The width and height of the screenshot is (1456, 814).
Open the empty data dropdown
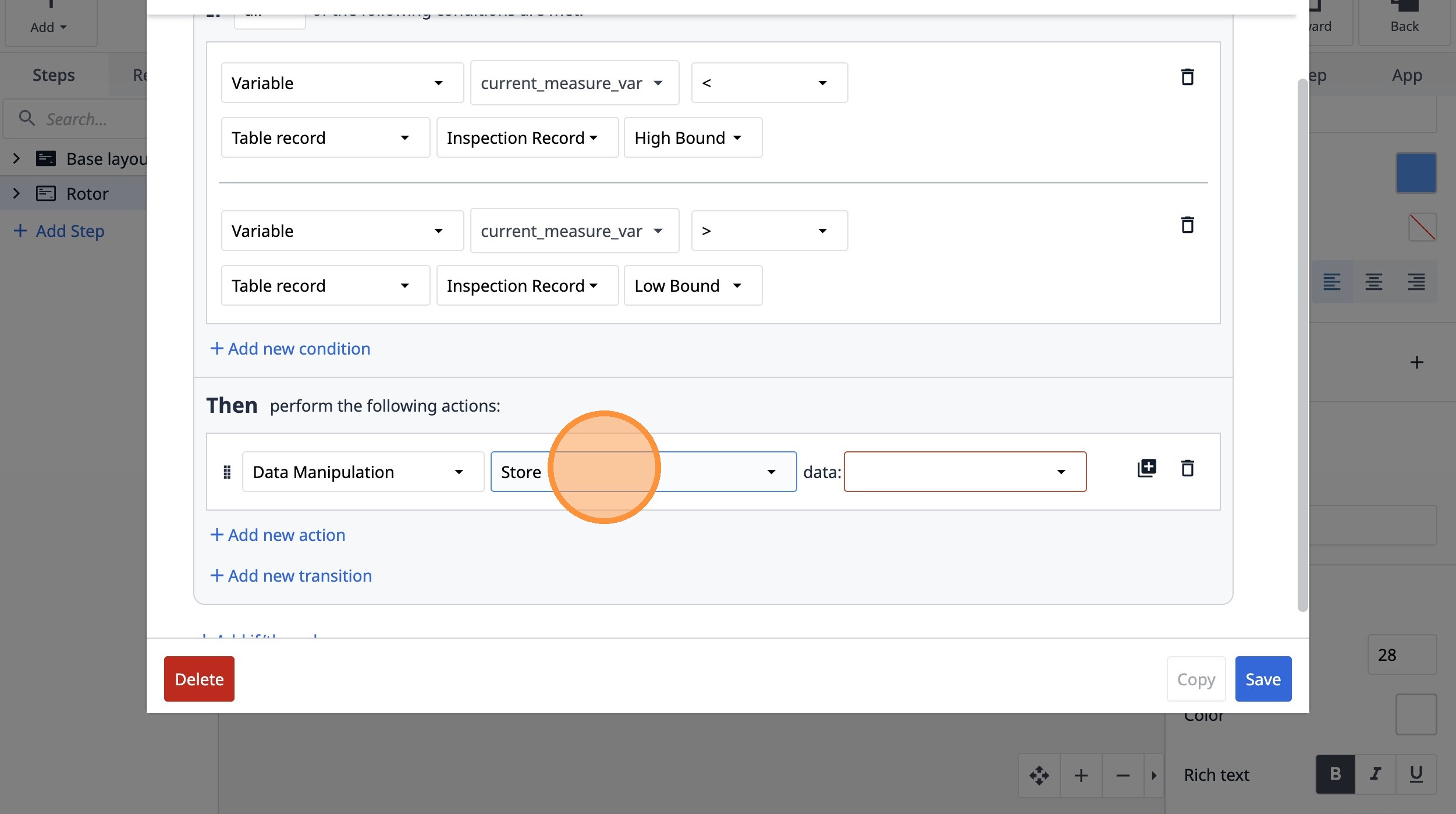point(965,472)
